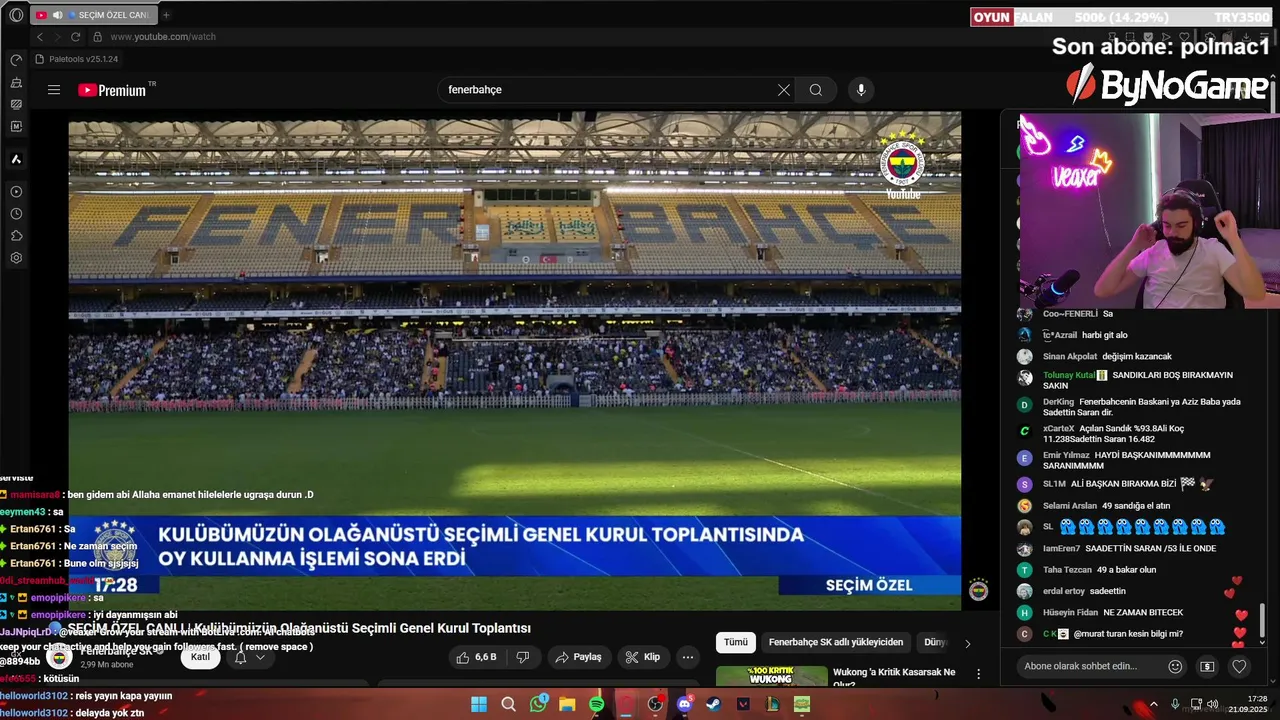The width and height of the screenshot is (1280, 720).
Task: Open Fenerbahçe channel watermark logo
Action: click(979, 590)
